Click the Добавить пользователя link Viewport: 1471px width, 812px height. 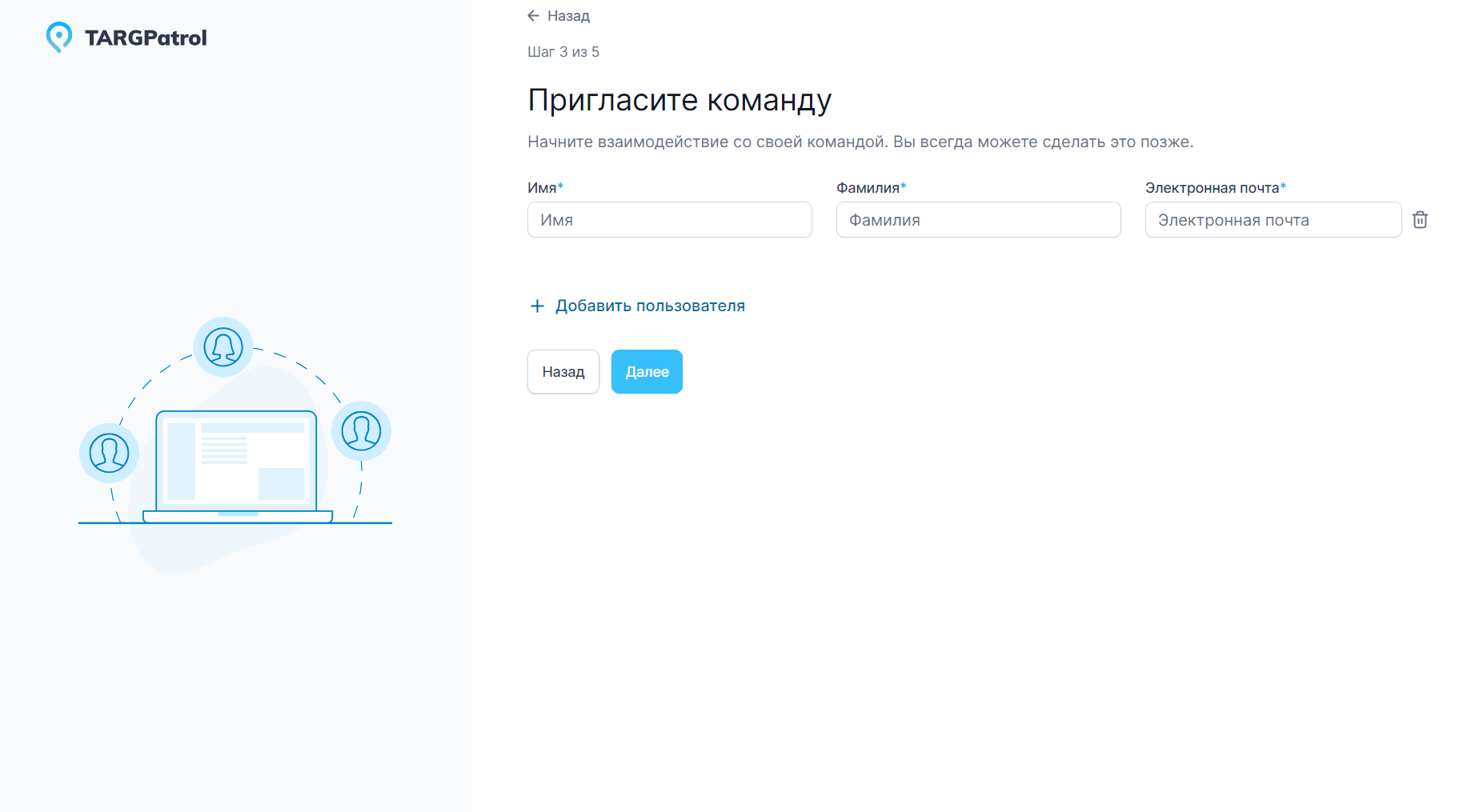coord(649,306)
